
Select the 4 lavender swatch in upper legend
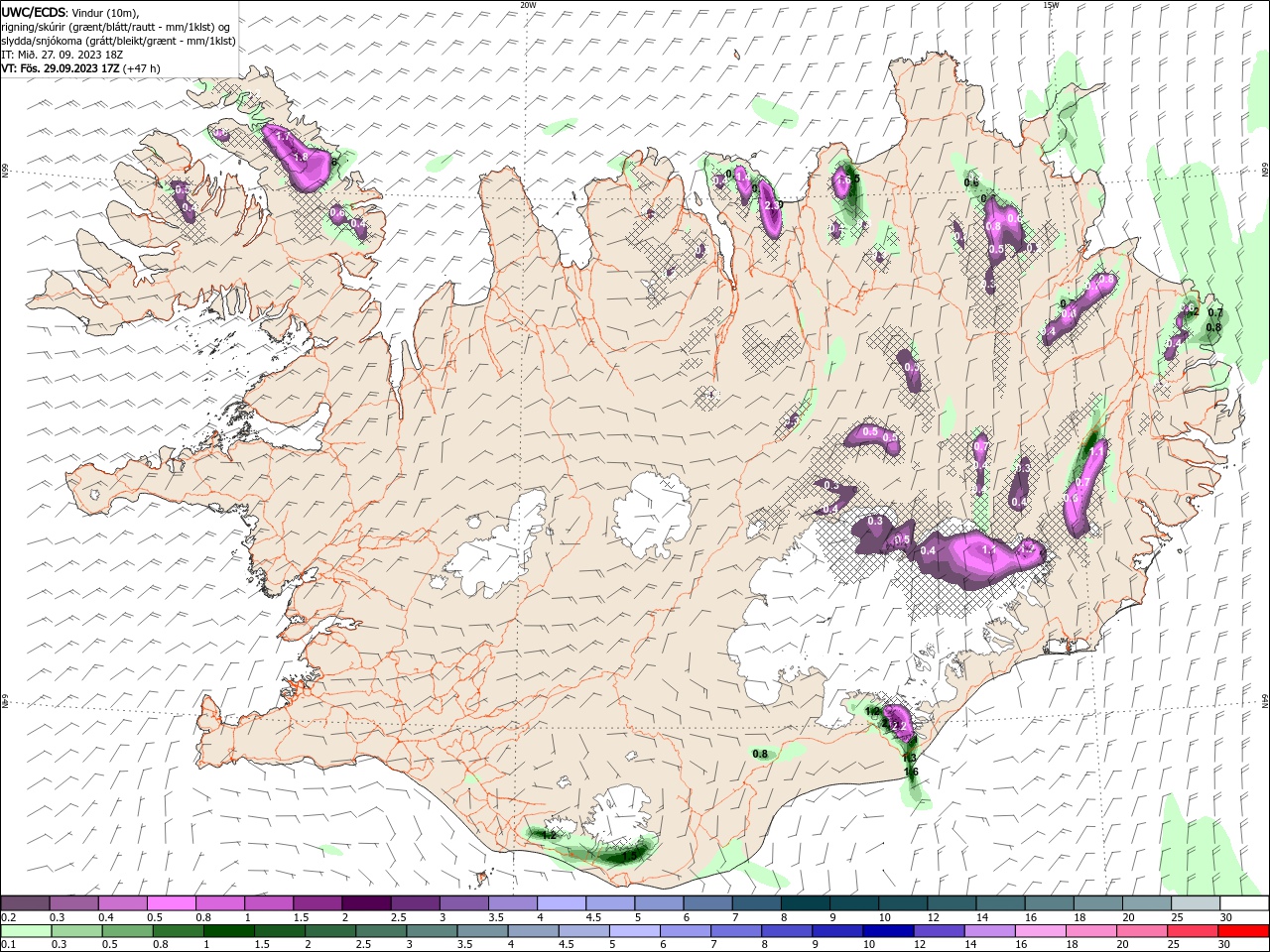(x=562, y=903)
